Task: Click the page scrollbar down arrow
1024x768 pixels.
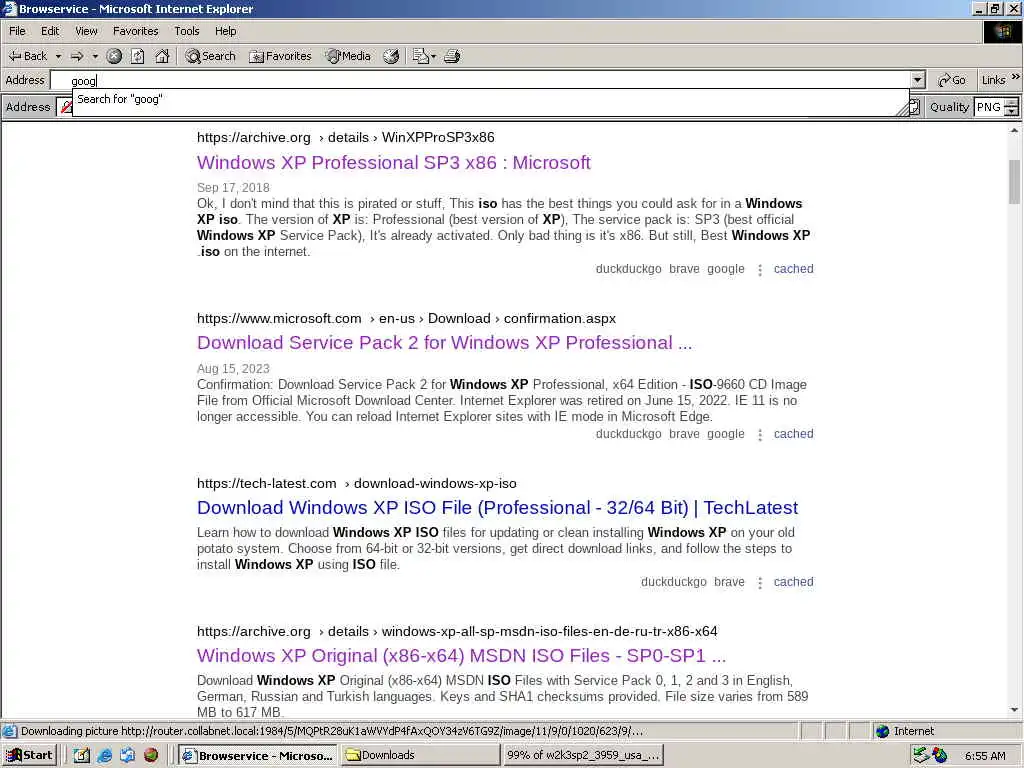Action: click(x=1014, y=710)
